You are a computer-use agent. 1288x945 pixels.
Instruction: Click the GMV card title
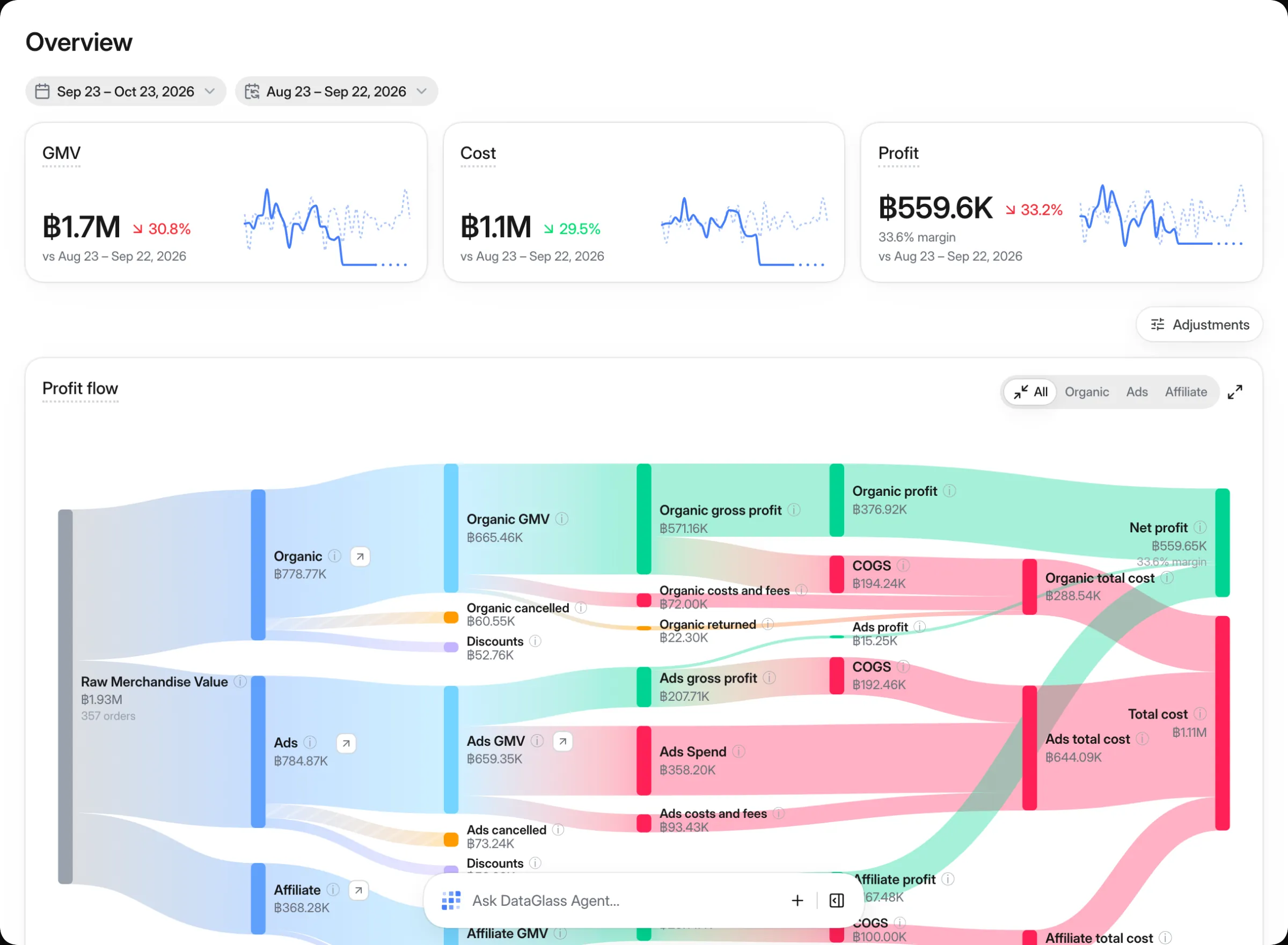tap(61, 153)
